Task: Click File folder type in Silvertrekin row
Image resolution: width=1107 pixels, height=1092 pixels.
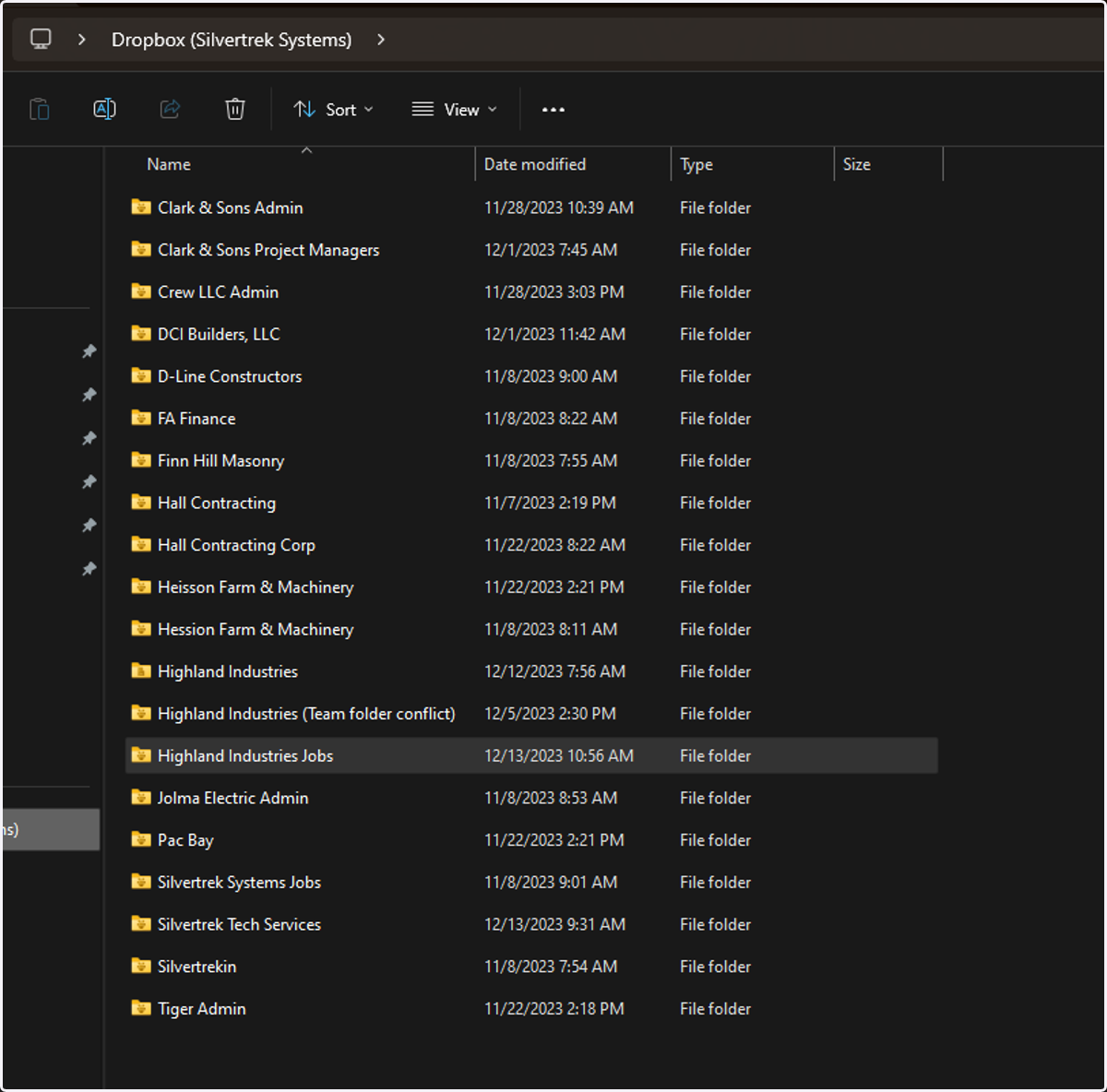Action: pyautogui.click(x=715, y=967)
